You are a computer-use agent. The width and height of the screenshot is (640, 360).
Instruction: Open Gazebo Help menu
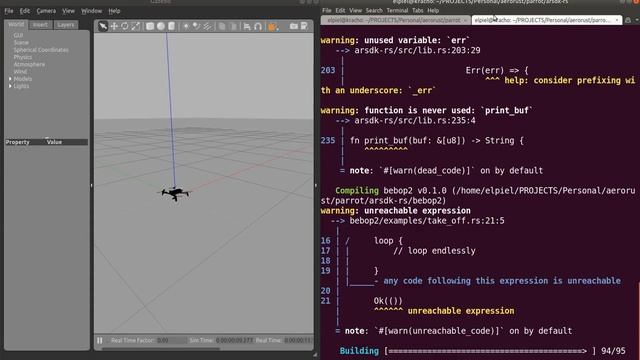pyautogui.click(x=114, y=11)
